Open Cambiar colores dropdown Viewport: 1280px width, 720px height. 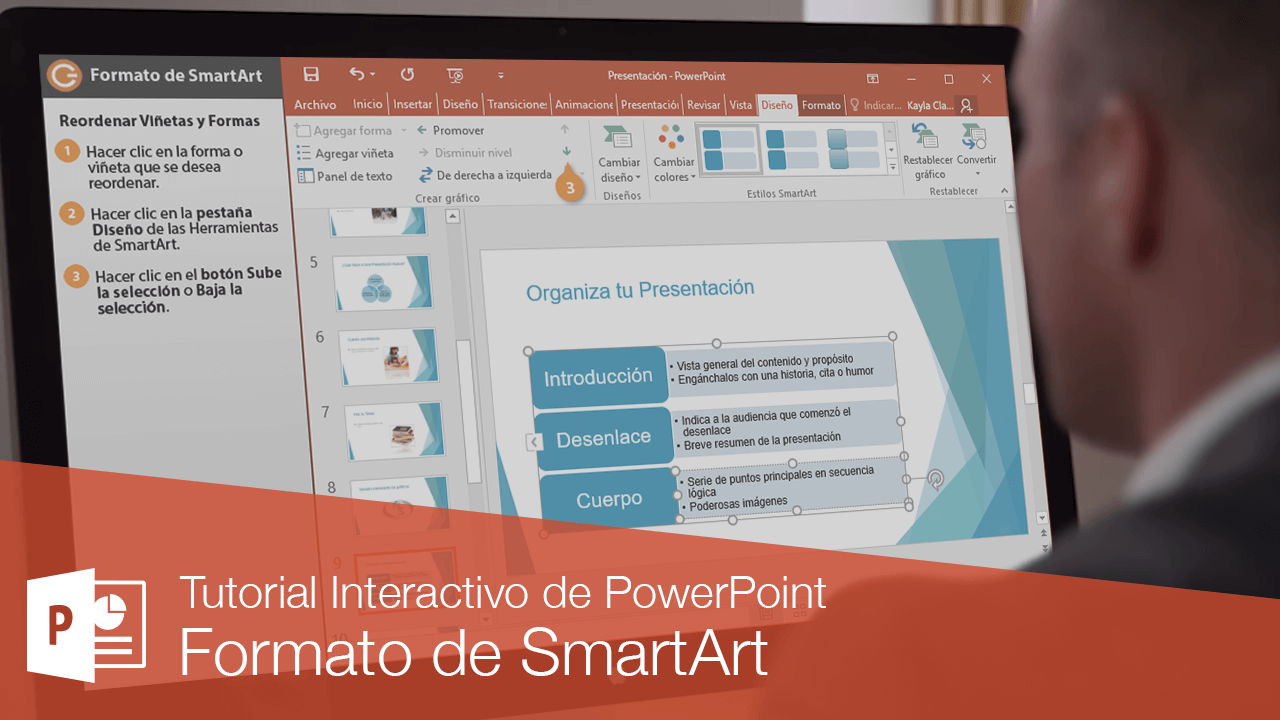(x=674, y=155)
